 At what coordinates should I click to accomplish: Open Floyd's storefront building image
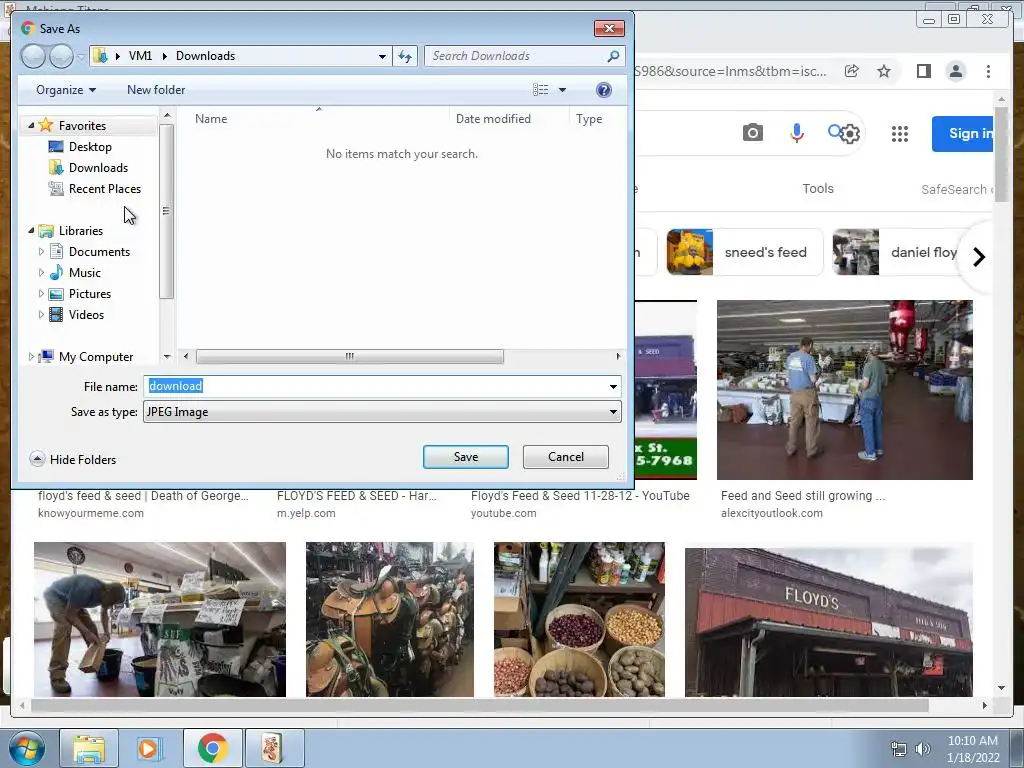(x=829, y=622)
